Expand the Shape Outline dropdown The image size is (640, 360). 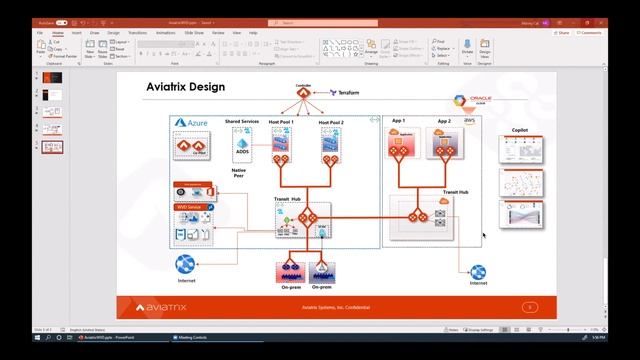pyautogui.click(x=408, y=49)
